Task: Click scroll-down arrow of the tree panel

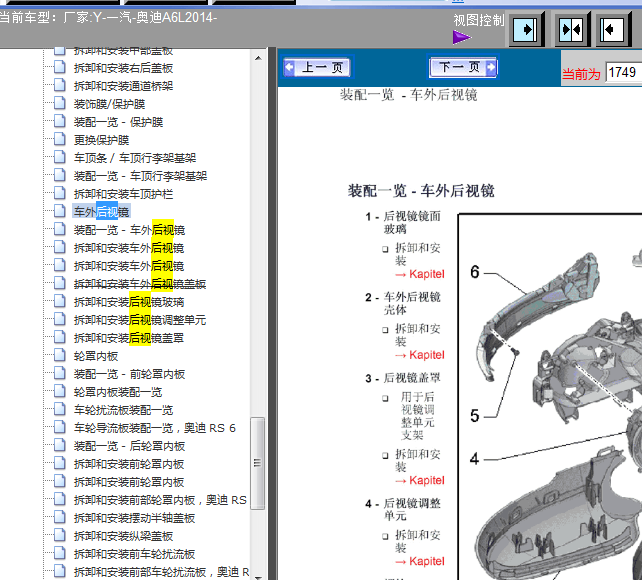Action: coord(258,577)
